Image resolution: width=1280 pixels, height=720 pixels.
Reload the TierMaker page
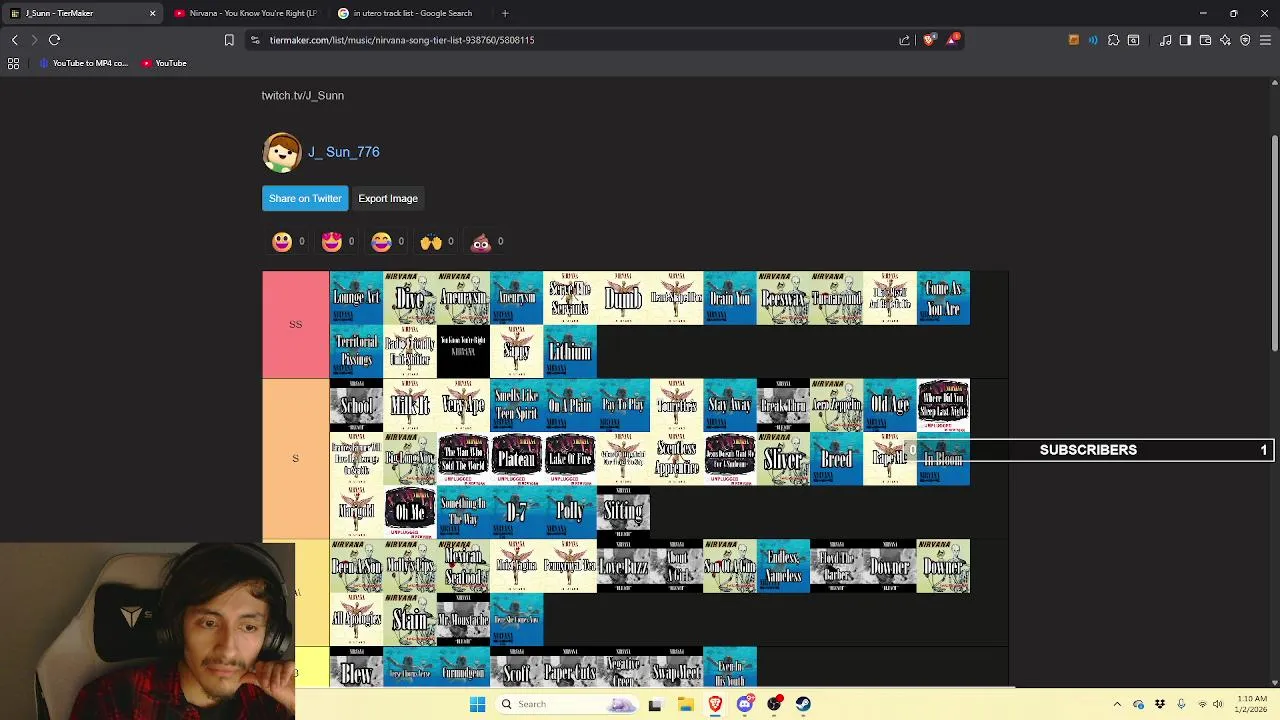point(54,40)
